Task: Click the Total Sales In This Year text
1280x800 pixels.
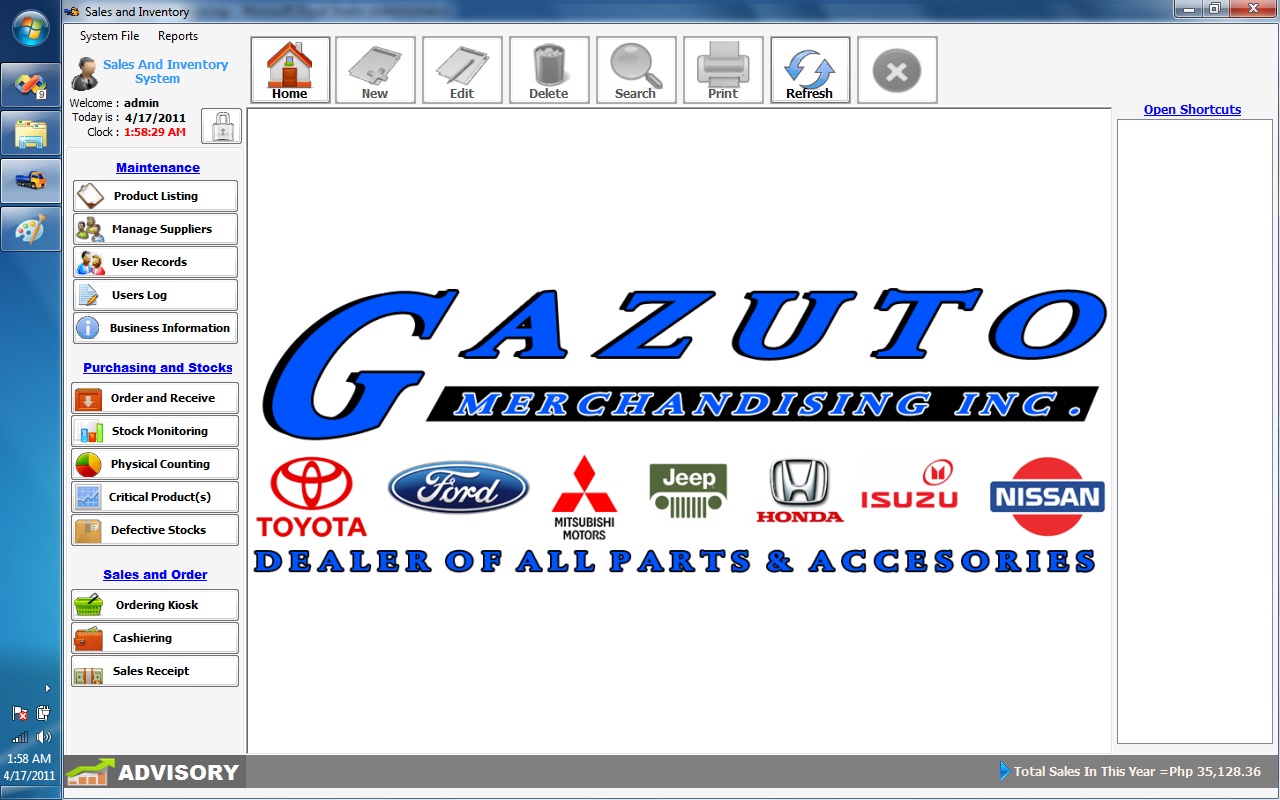Action: 1137,772
